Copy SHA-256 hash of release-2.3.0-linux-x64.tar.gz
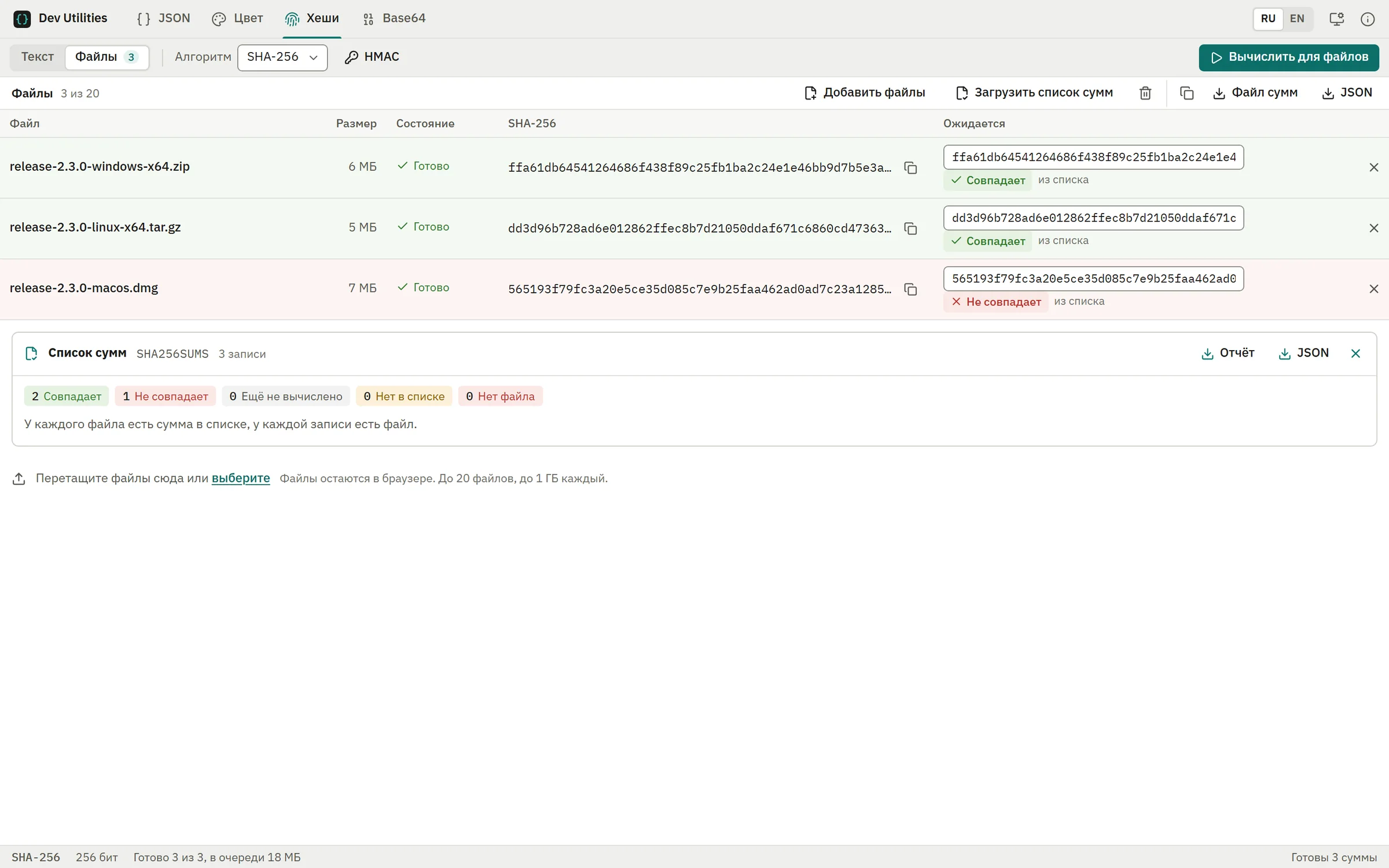1389x868 pixels. (910, 229)
